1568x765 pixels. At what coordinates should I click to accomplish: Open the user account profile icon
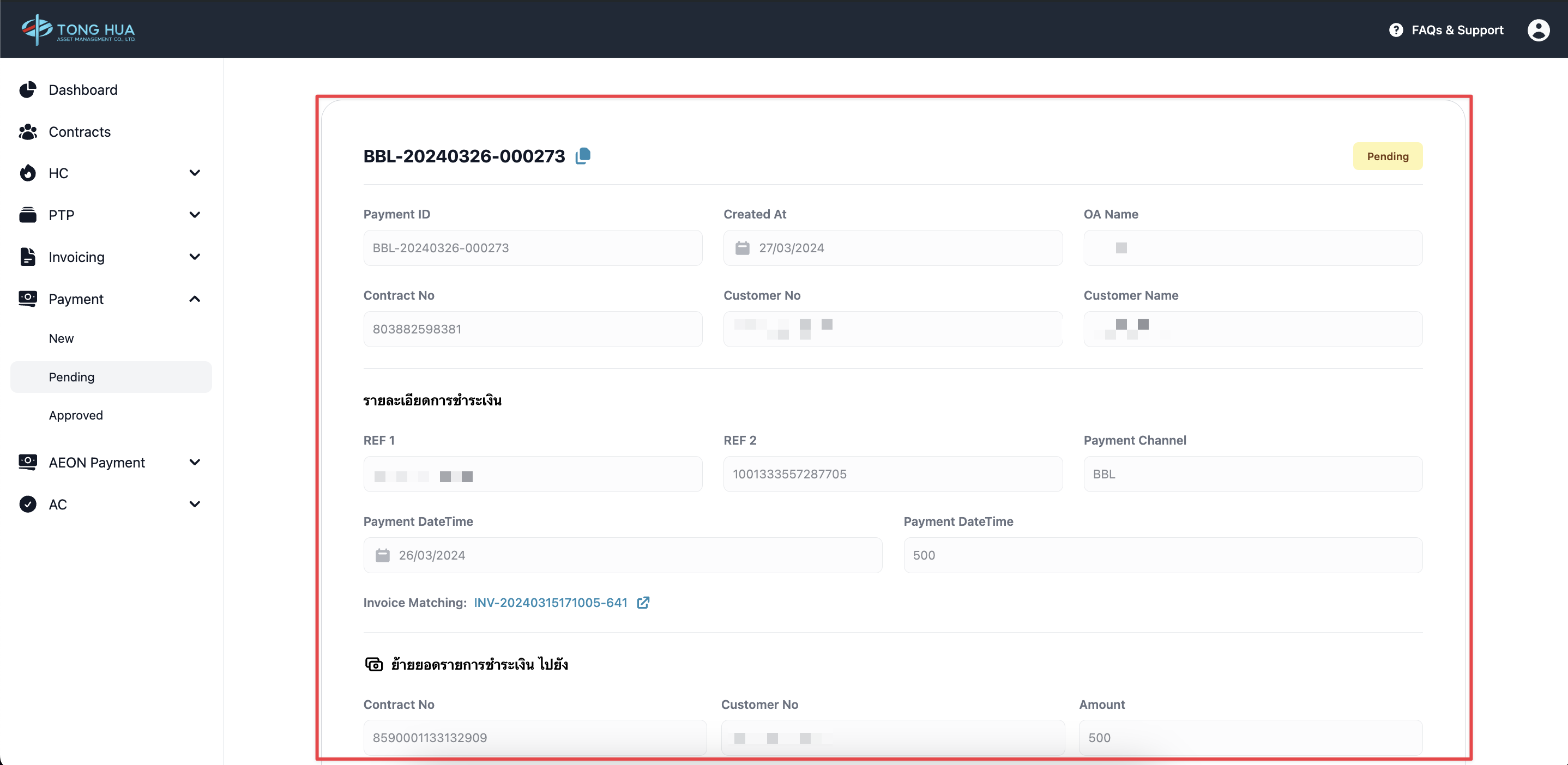pyautogui.click(x=1538, y=30)
